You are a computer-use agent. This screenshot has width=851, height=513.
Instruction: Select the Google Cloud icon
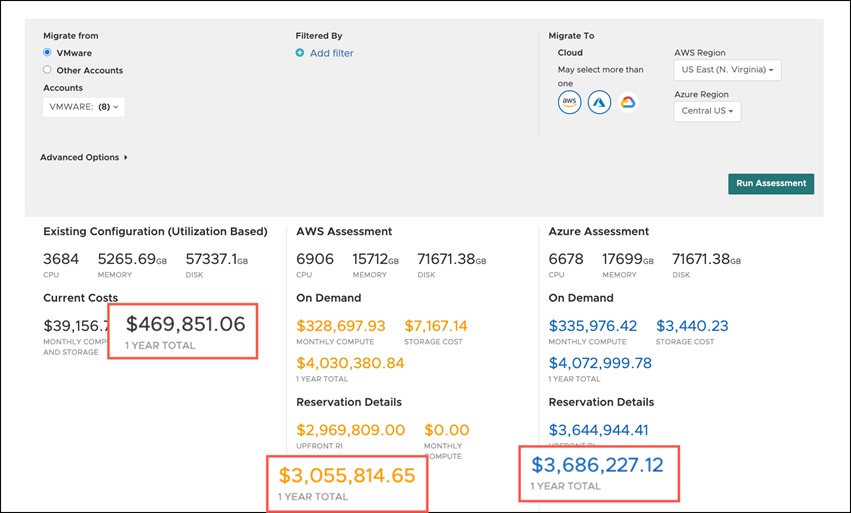click(x=628, y=102)
